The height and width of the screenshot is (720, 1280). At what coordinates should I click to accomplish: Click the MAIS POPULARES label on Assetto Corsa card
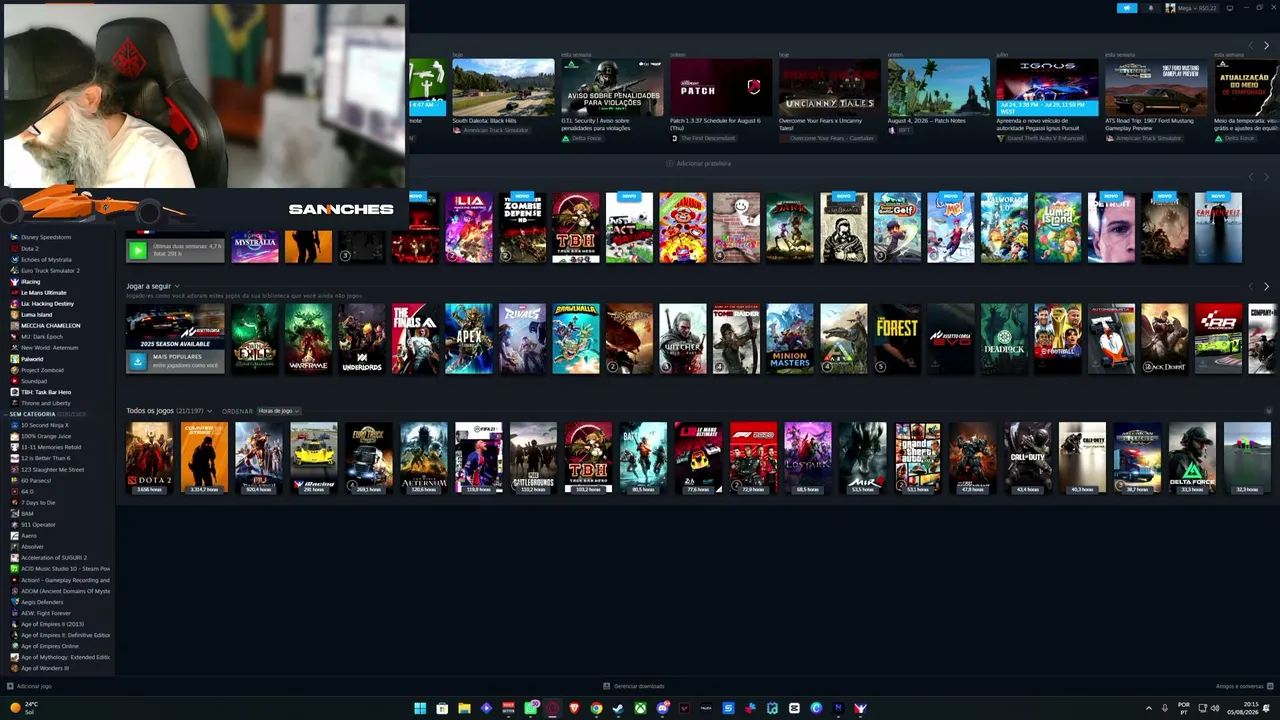[x=177, y=356]
